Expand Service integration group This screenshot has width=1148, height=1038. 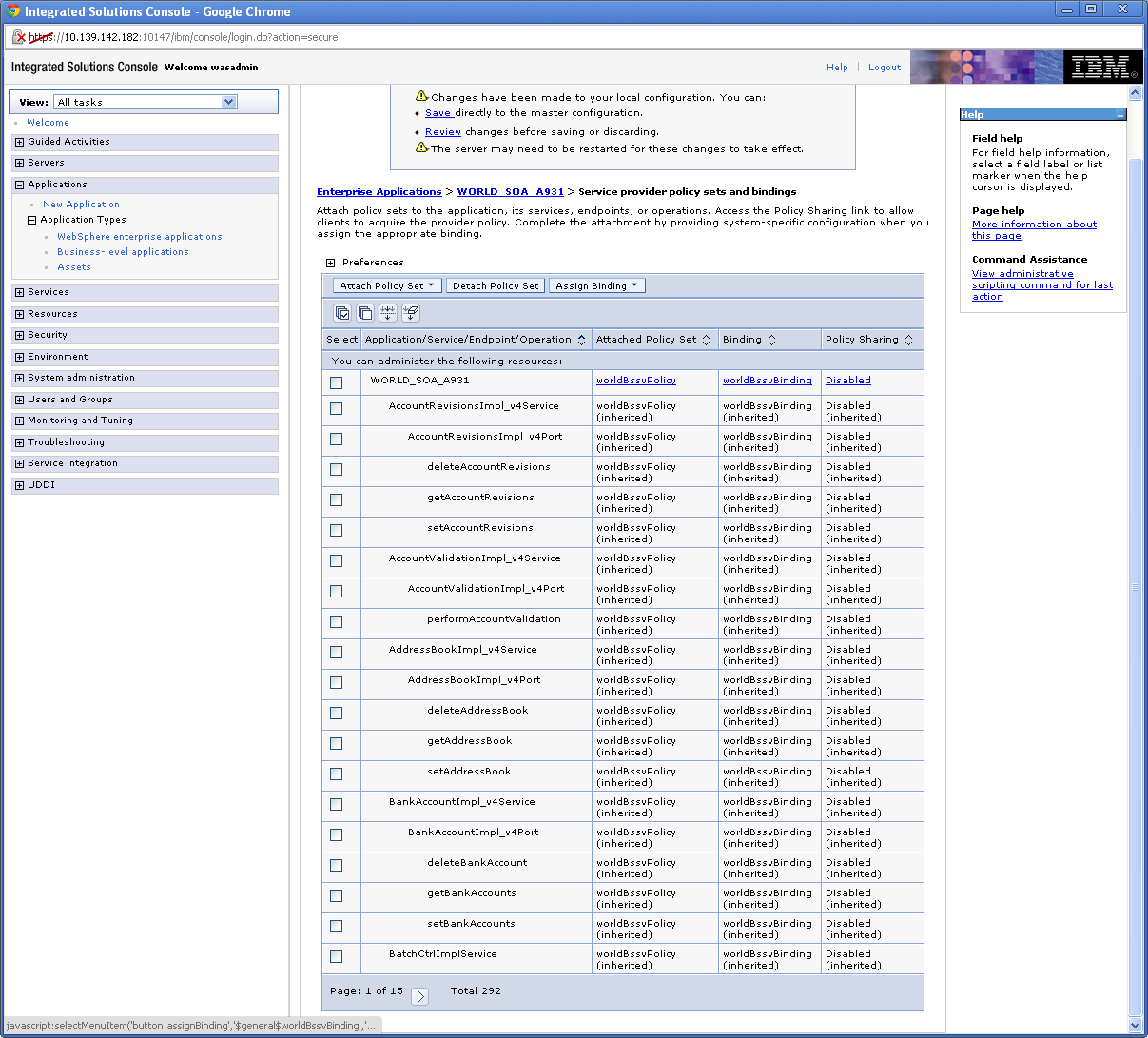[x=19, y=463]
